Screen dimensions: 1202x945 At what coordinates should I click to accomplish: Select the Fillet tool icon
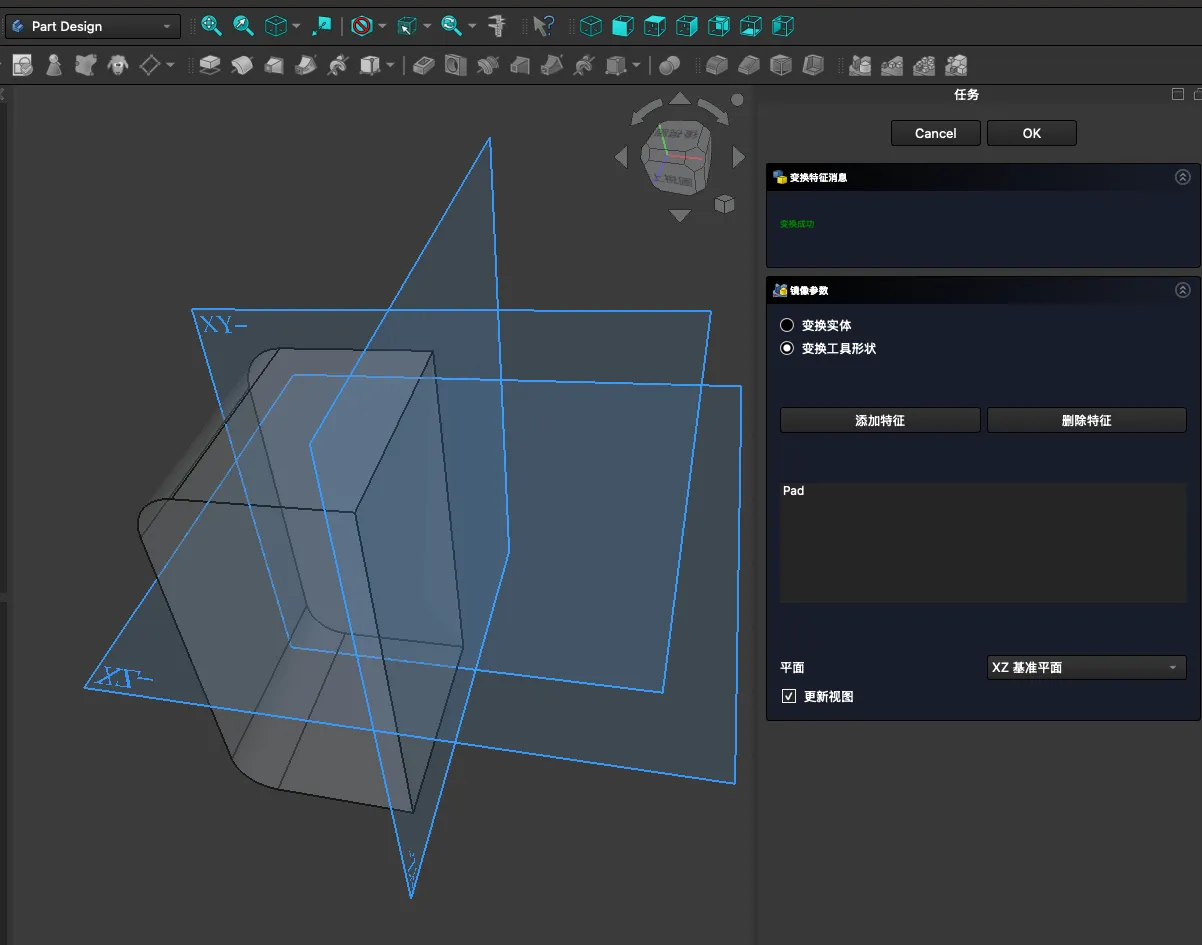pyautogui.click(x=716, y=66)
